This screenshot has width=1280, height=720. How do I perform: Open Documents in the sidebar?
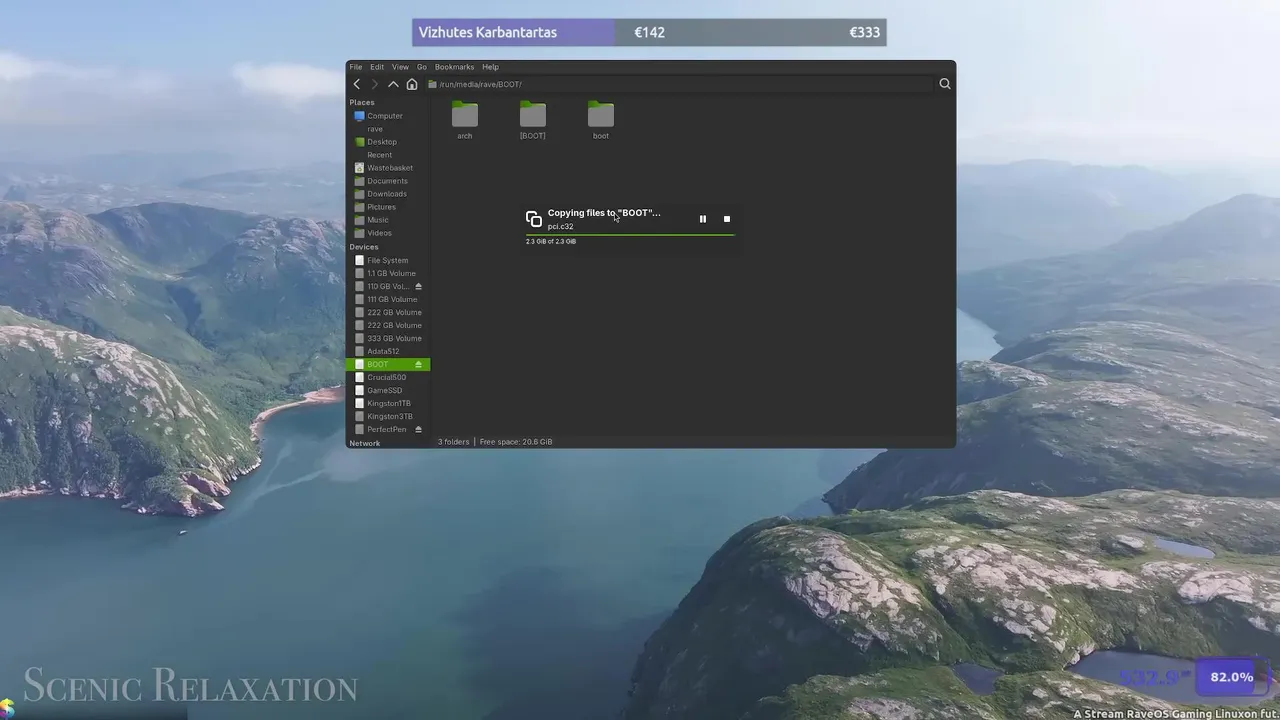[388, 181]
